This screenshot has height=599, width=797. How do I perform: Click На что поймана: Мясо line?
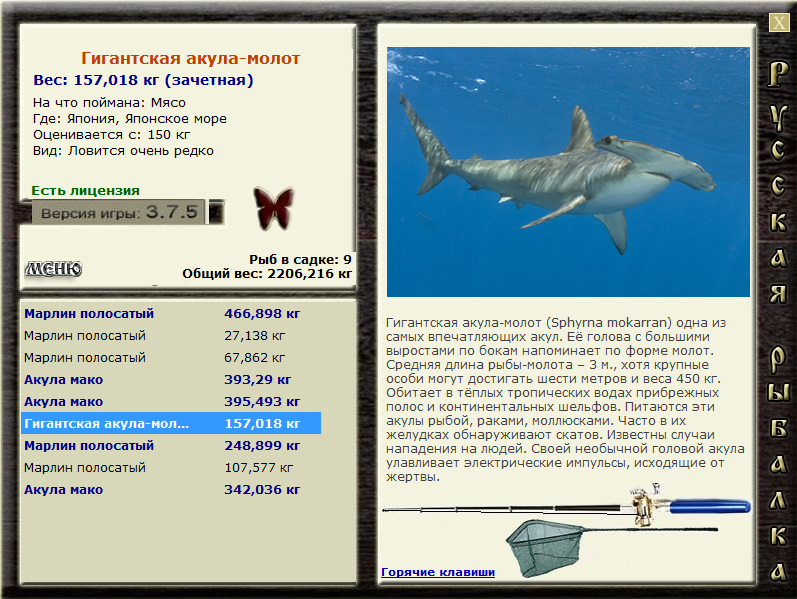pos(109,103)
